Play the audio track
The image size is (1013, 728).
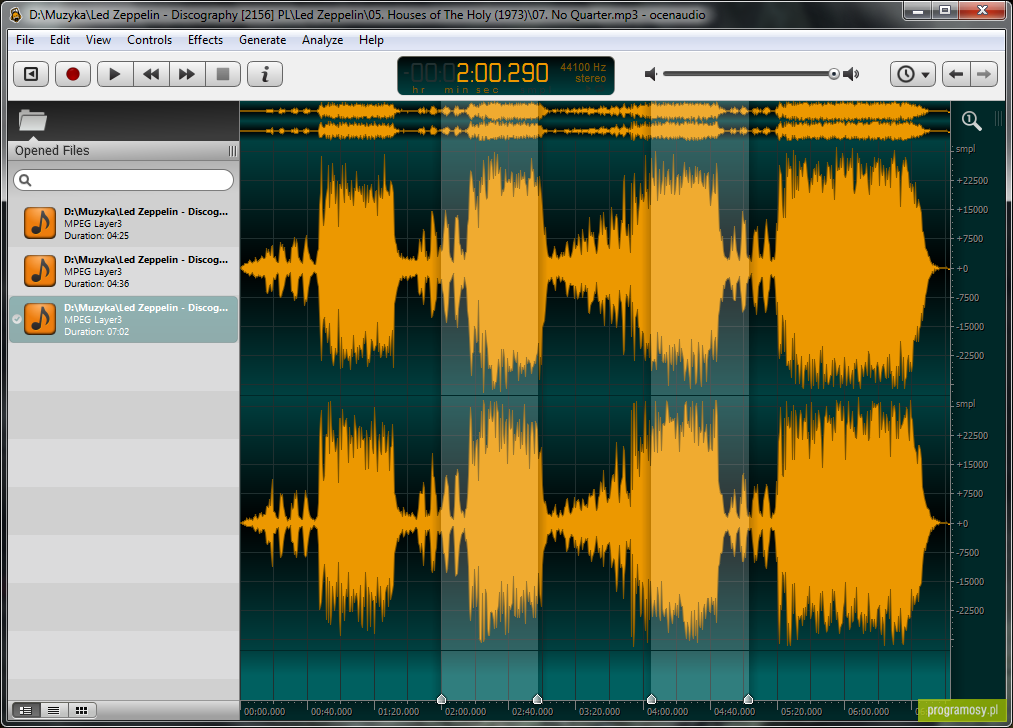click(x=115, y=74)
